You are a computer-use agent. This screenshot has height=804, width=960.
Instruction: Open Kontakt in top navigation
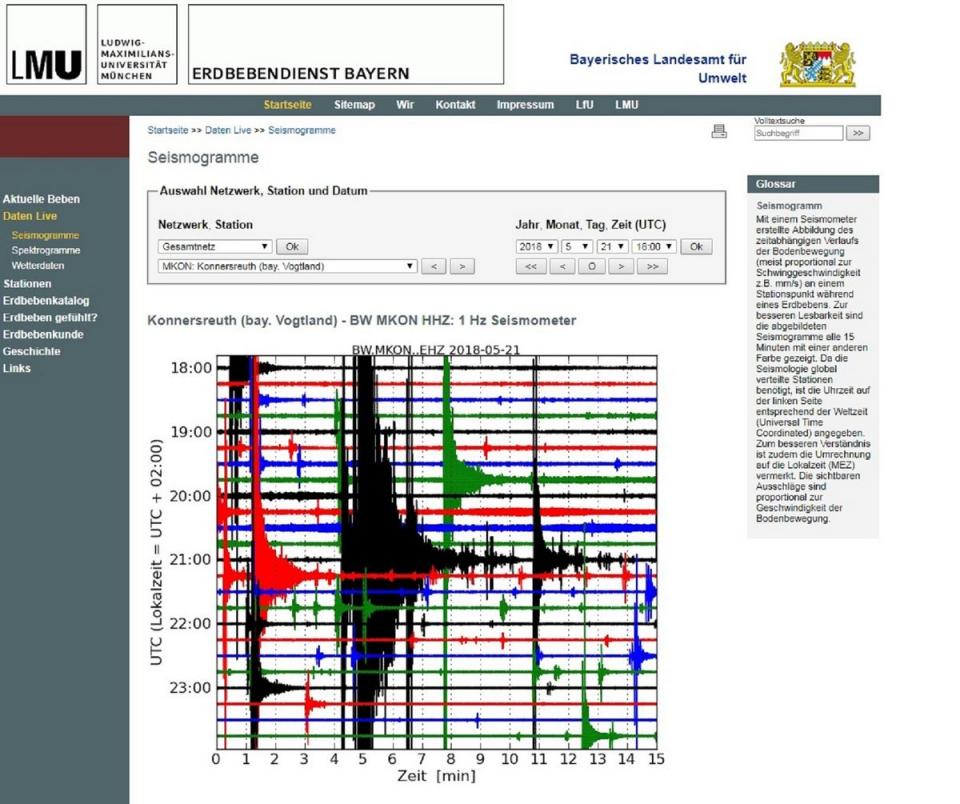[x=456, y=105]
